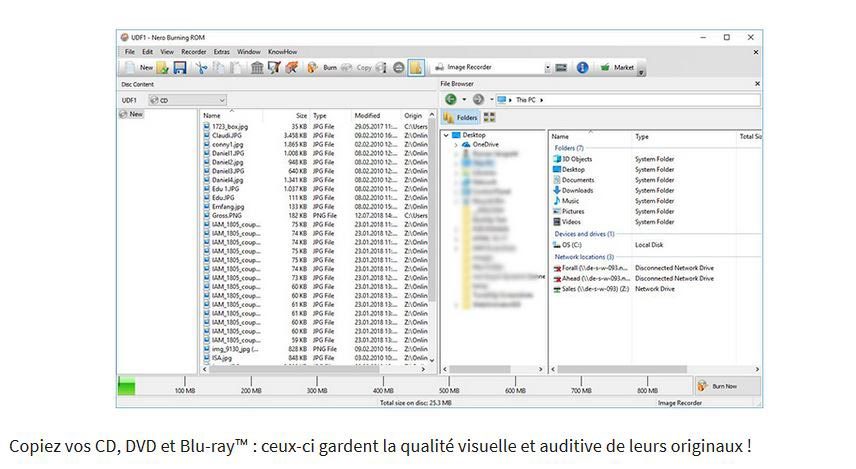Click folder tree horizontal scrollbar
This screenshot has width=856, height=469.
coord(479,370)
